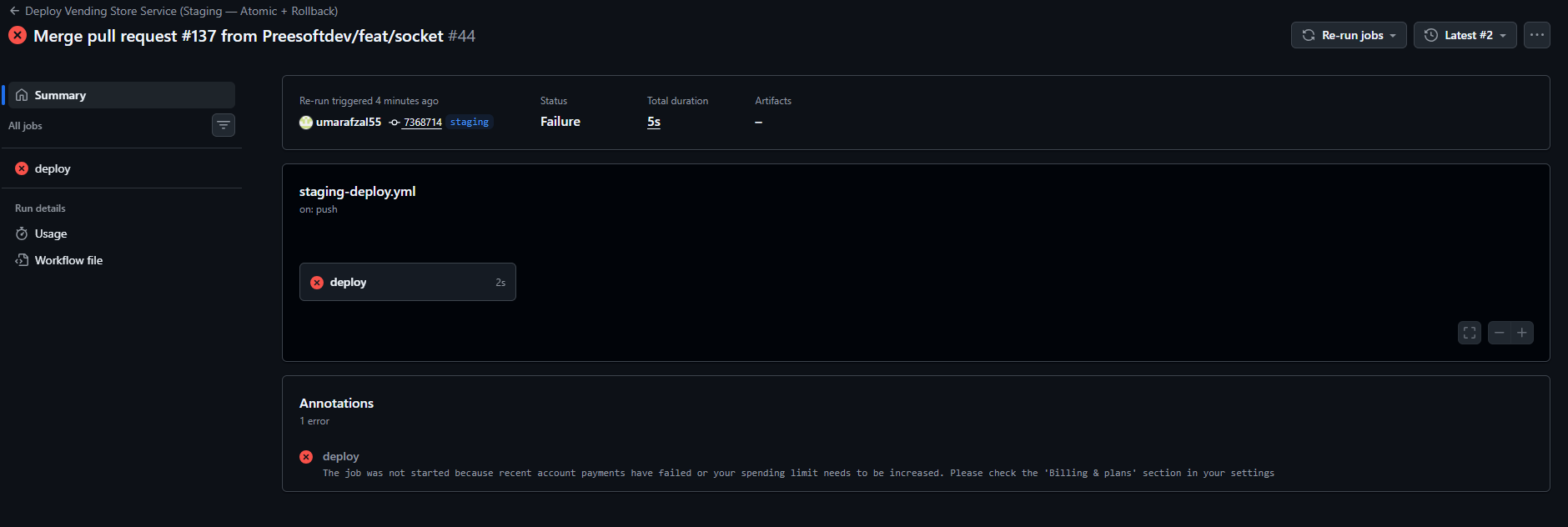Open the umarafzal55 user profile link
Screen dimensions: 1568x527
[349, 122]
